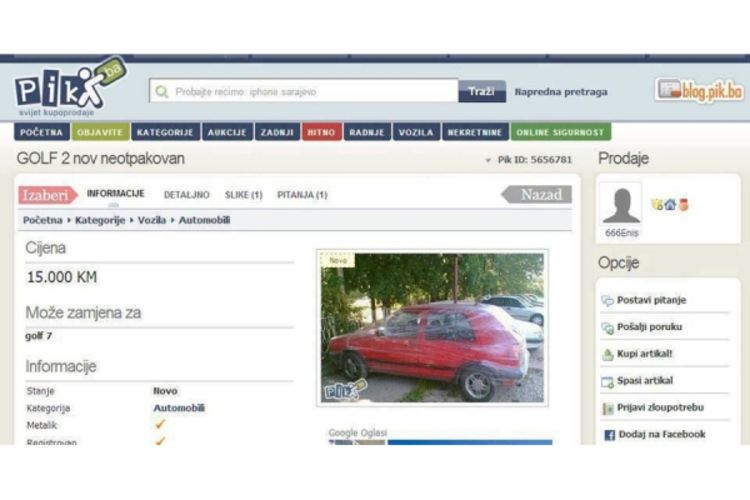
Task: Go to POČETNA in navigation bar
Action: [x=42, y=132]
